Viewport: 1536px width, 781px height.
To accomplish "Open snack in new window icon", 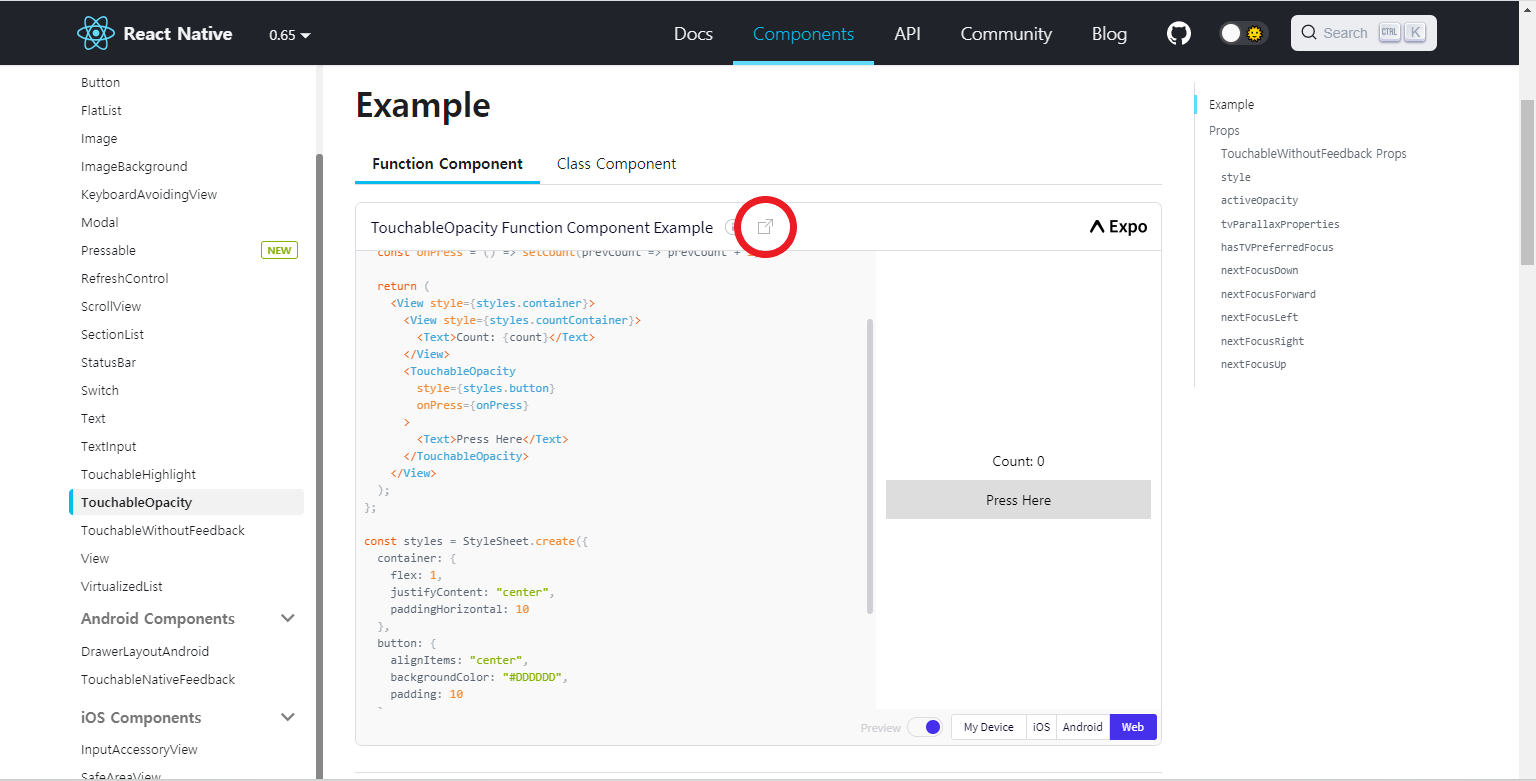I will 765,227.
